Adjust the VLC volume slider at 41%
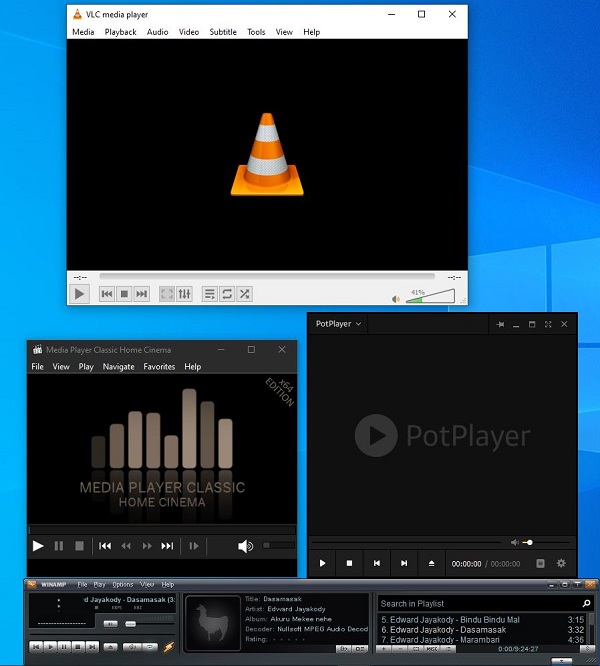600x666 pixels. click(x=431, y=296)
